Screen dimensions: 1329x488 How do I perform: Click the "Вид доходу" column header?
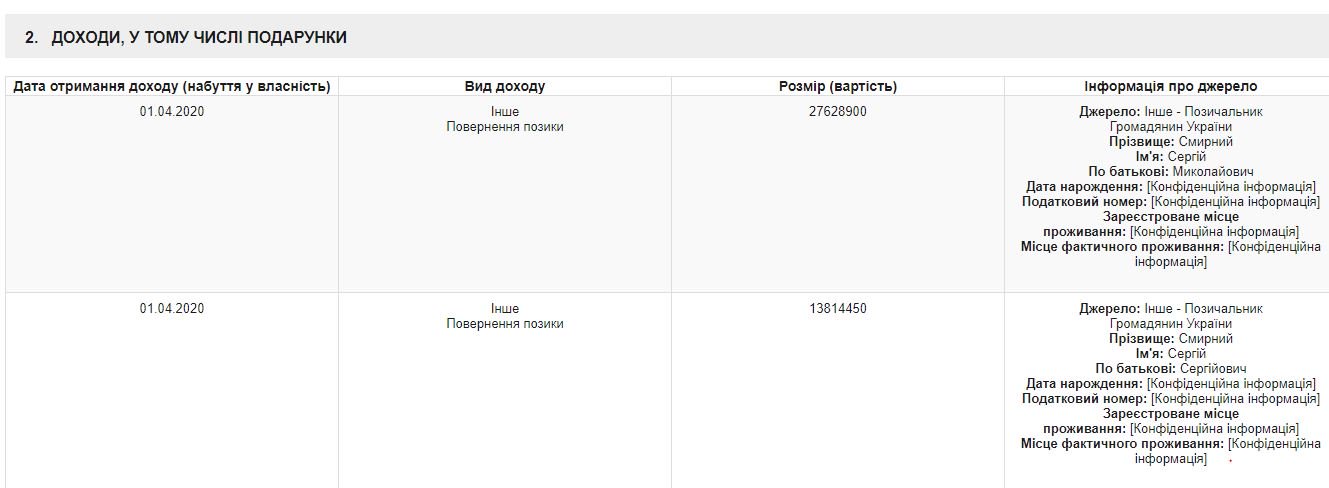(505, 87)
